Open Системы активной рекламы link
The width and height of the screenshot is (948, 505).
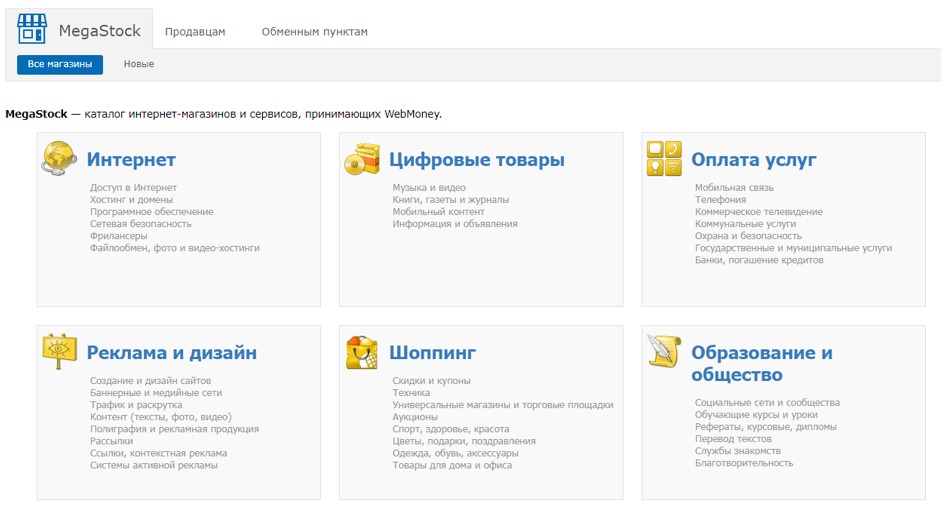[x=154, y=465]
